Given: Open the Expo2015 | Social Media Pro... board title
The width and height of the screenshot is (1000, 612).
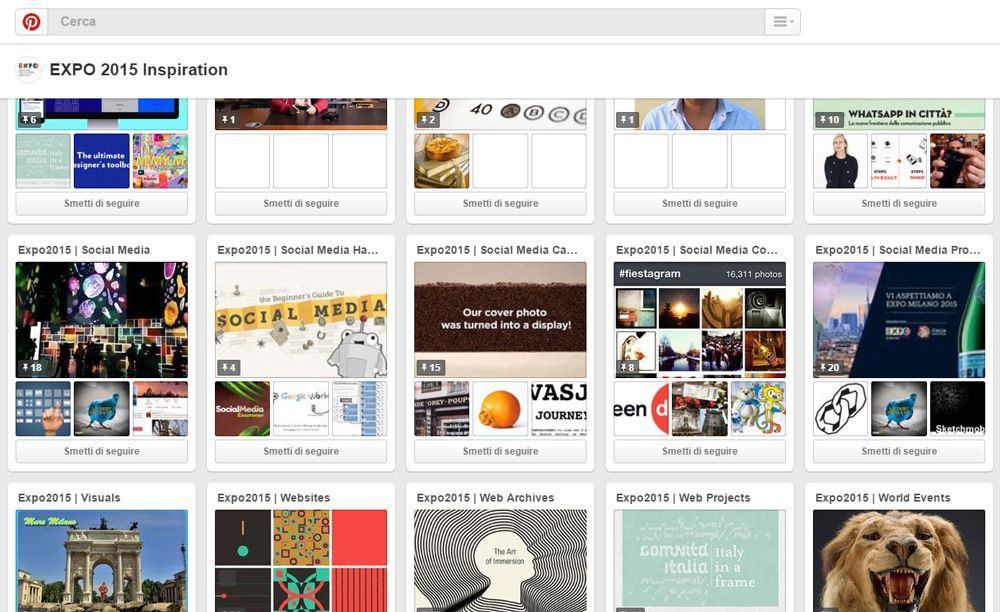Looking at the screenshot, I should point(898,250).
